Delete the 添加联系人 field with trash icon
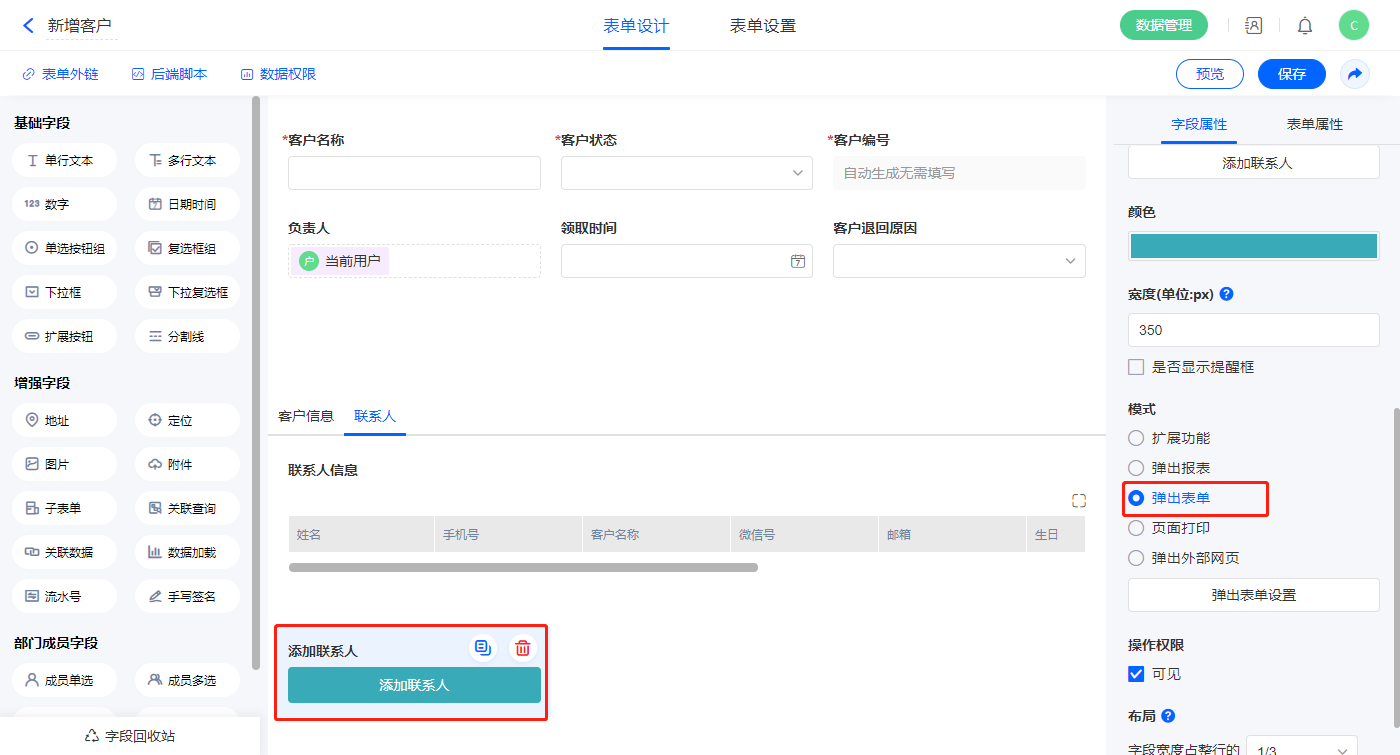This screenshot has width=1400, height=755. [522, 648]
